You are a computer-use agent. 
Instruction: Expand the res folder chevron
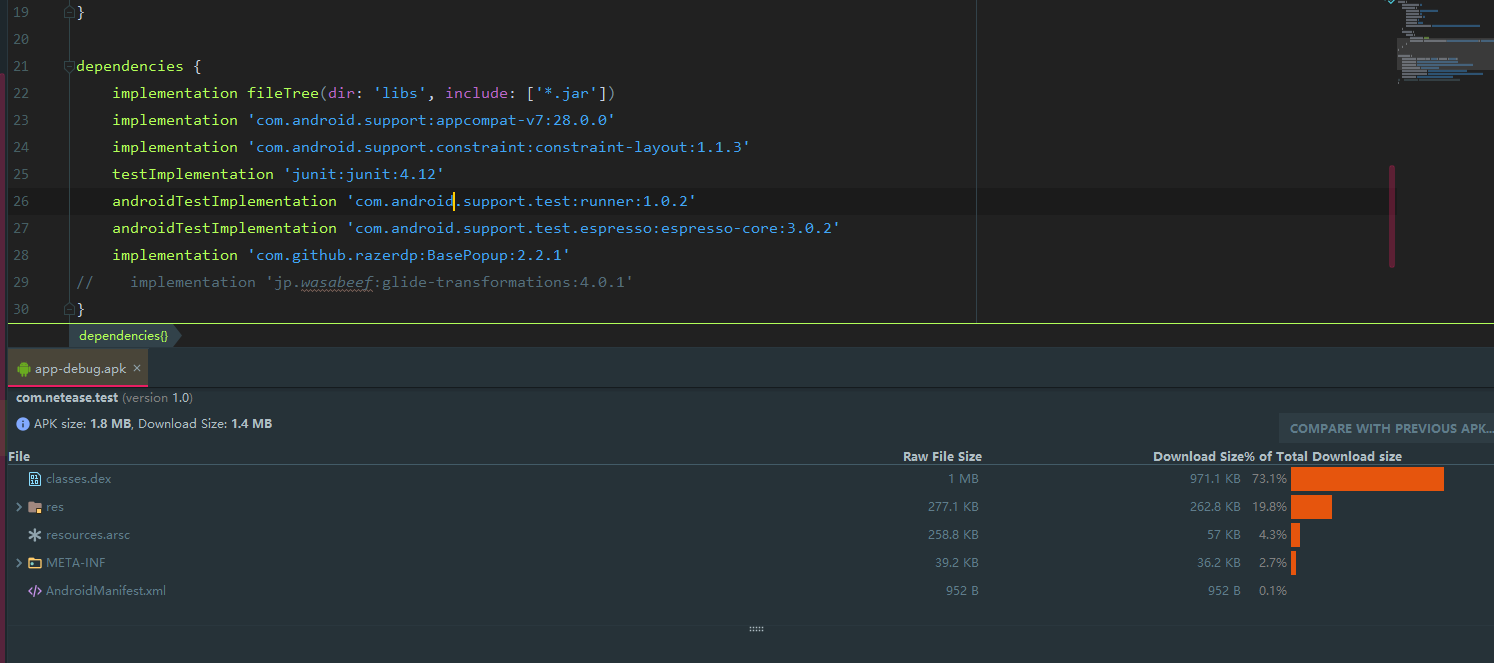coord(17,507)
